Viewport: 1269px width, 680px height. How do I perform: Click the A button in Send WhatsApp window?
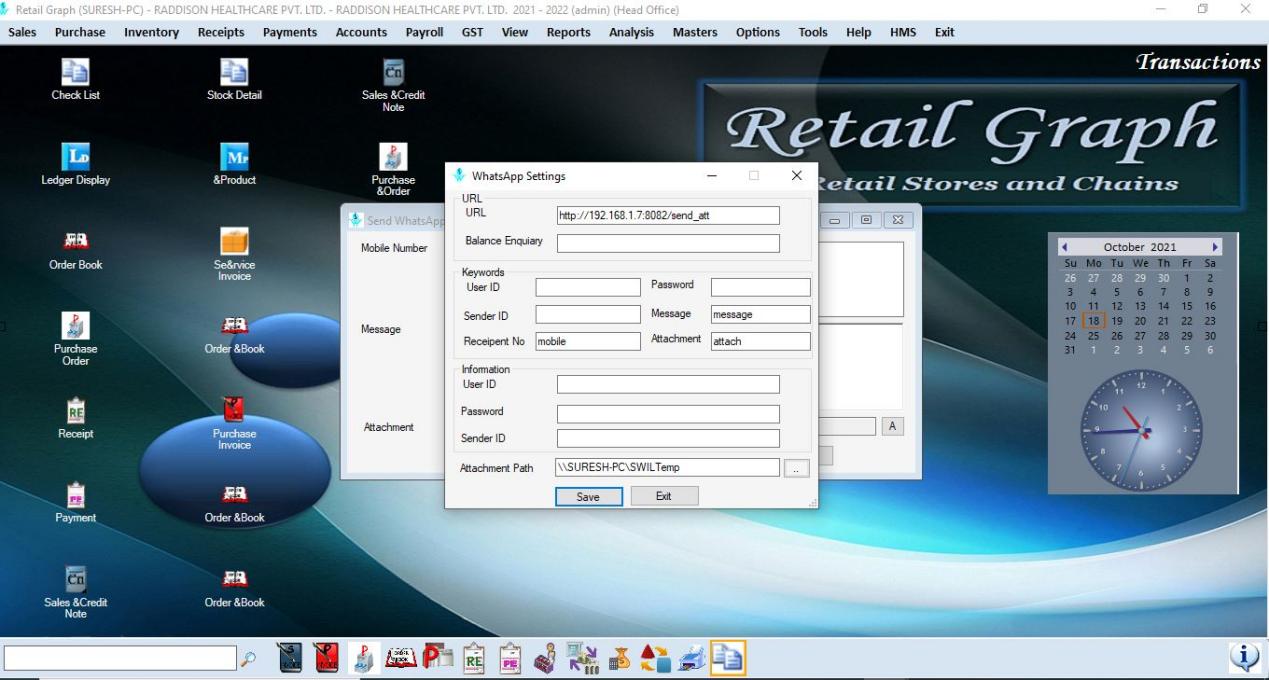point(893,426)
